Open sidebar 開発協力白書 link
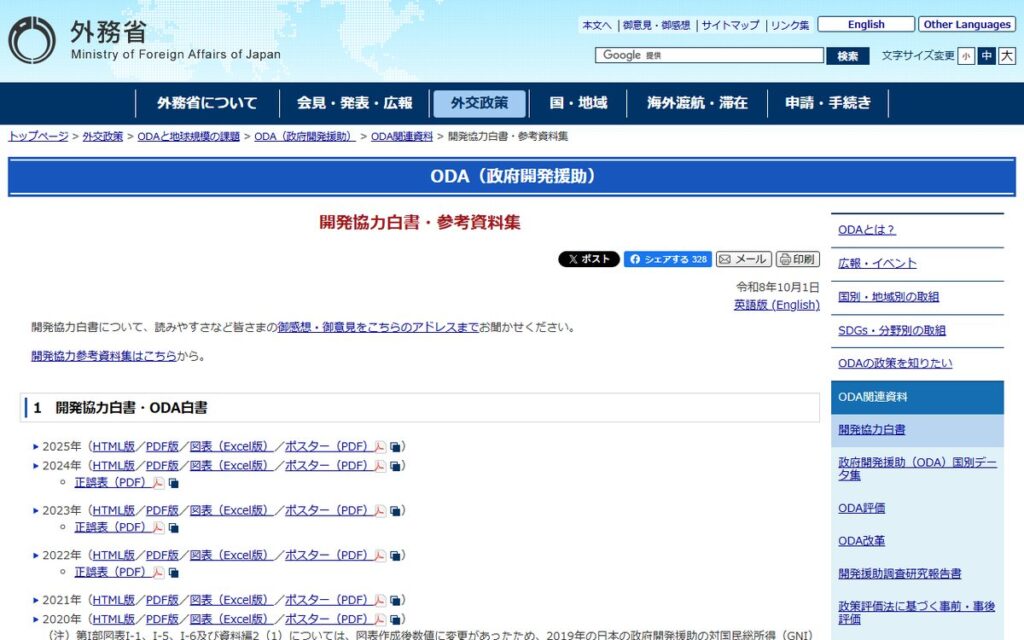The width and height of the screenshot is (1024, 640). click(871, 430)
